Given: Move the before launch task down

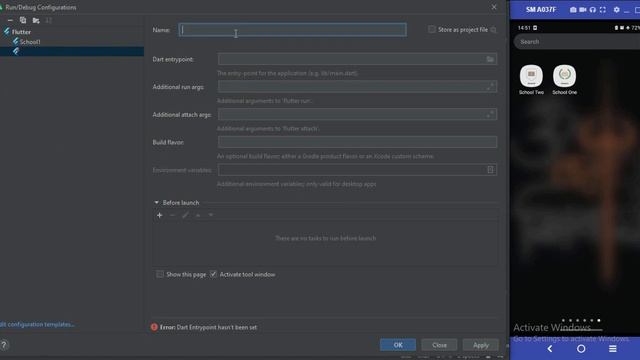Looking at the screenshot, I should pyautogui.click(x=211, y=215).
